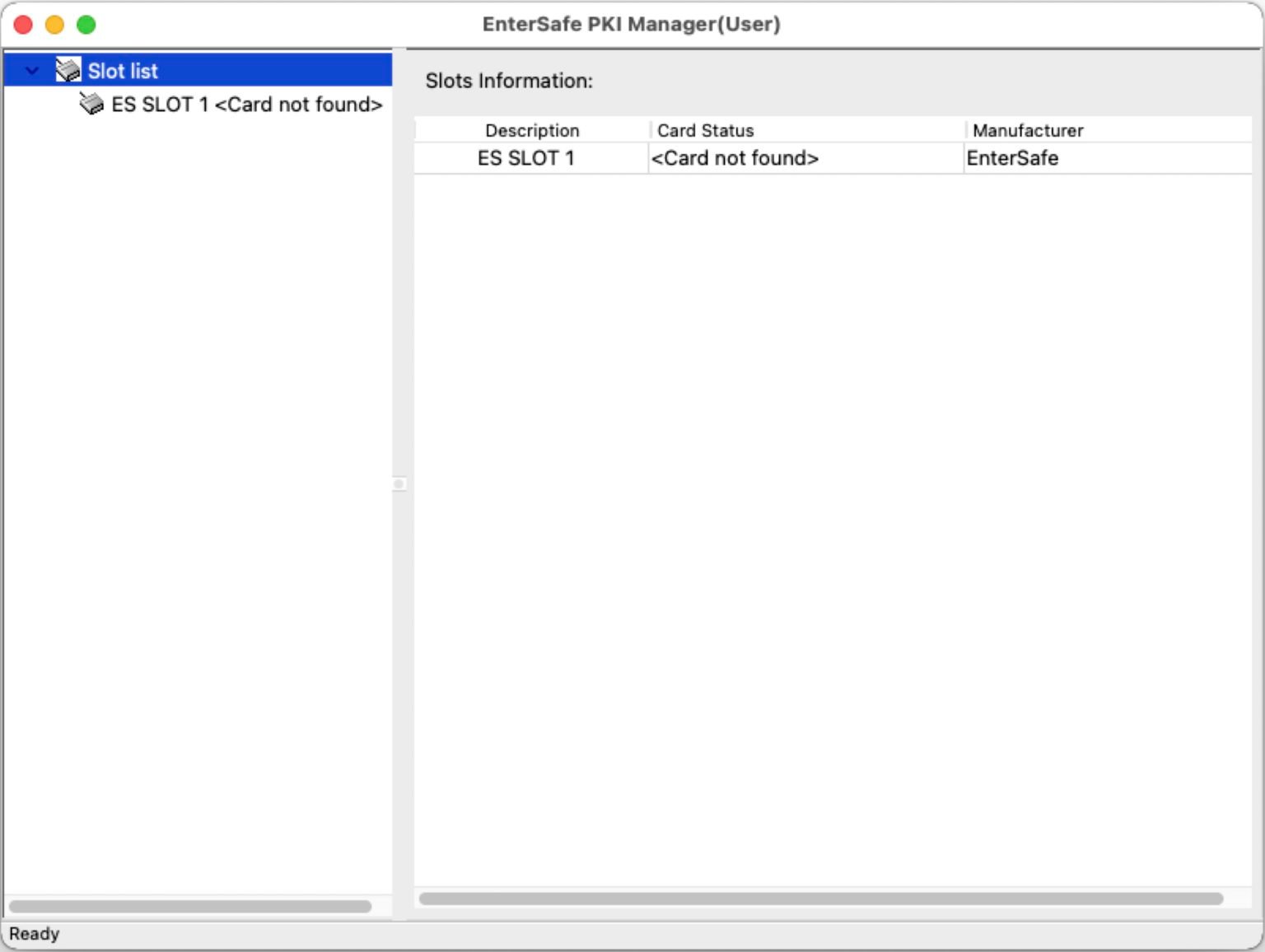The image size is (1265, 952).
Task: Click the Slot list reader icon
Action: [68, 70]
